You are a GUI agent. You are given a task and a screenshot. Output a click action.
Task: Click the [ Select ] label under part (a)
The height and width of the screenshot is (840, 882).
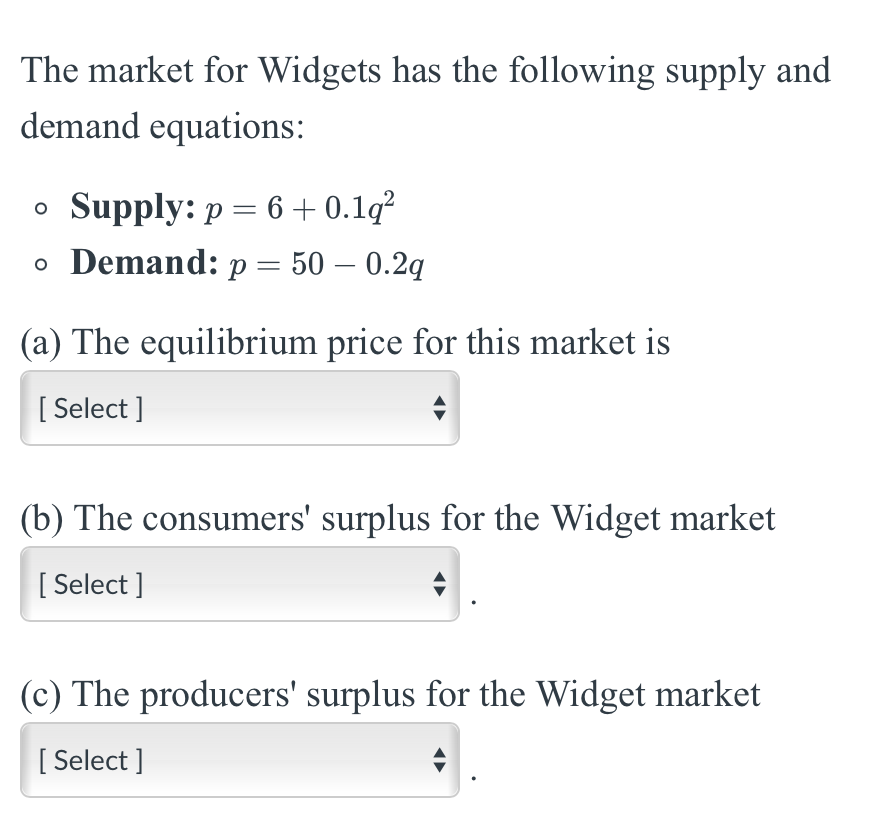click(x=90, y=407)
